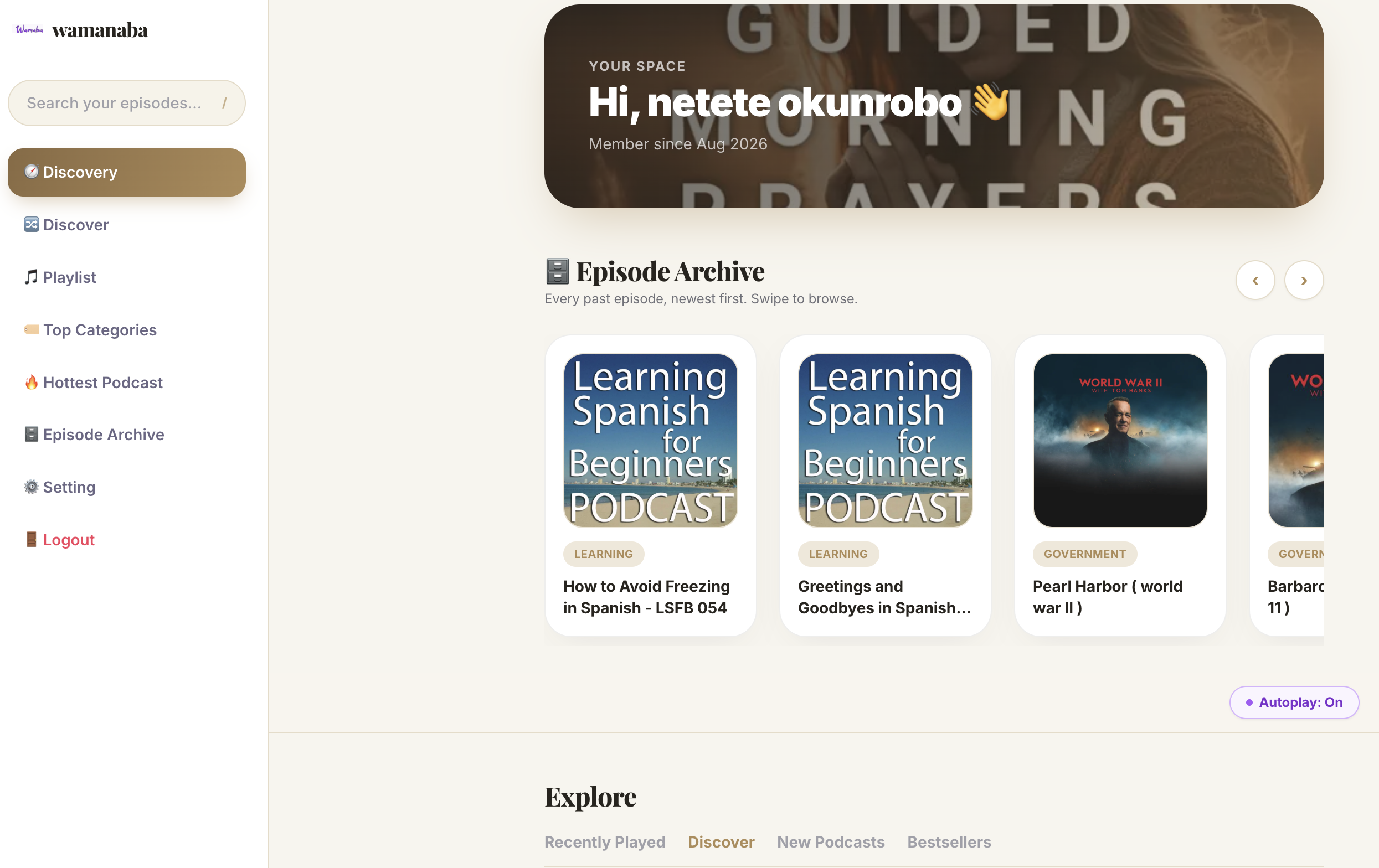Screen dimensions: 1379x868
Task: Focus the Search your episodes field
Action: tap(127, 103)
